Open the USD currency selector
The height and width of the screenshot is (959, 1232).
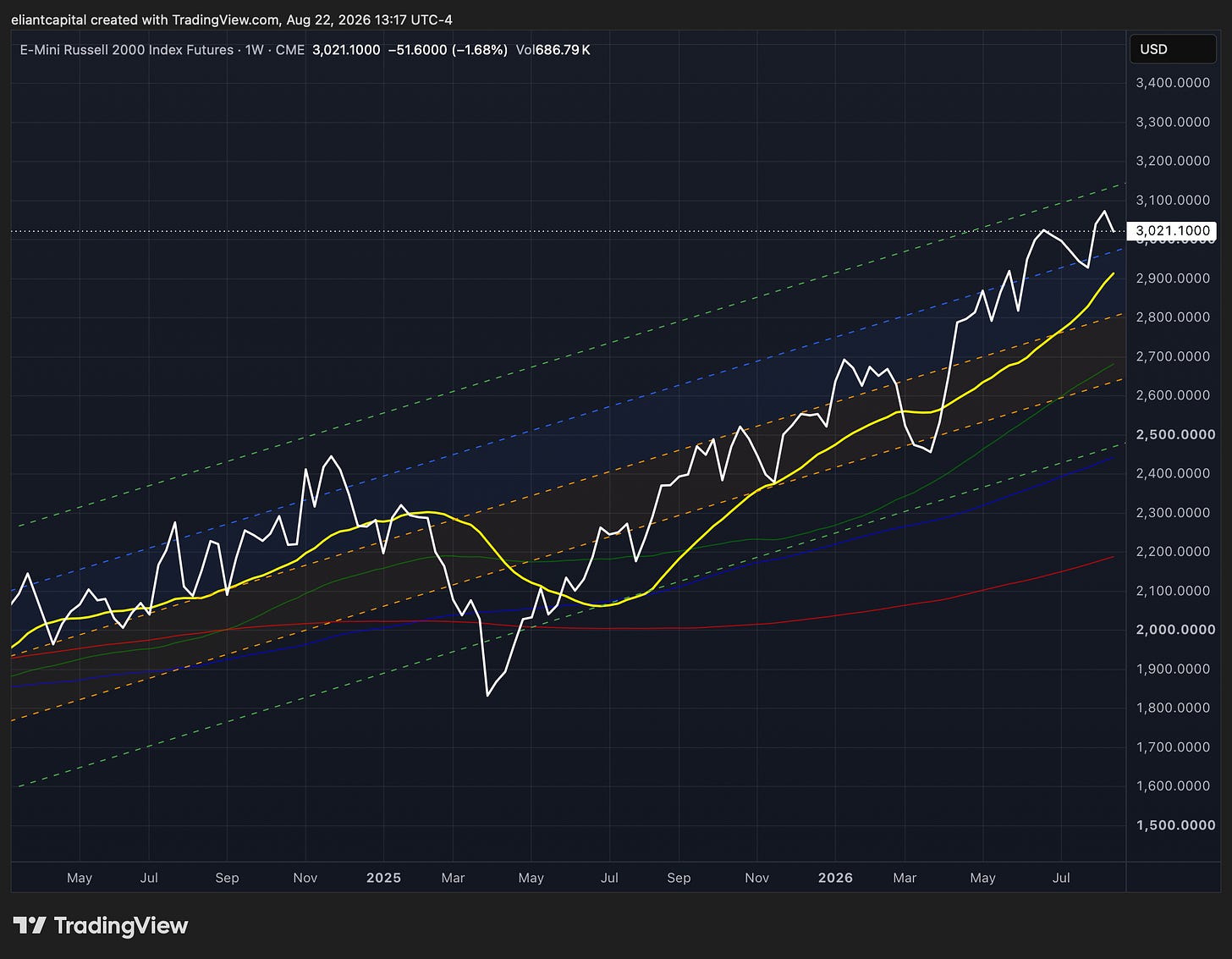pos(1173,49)
